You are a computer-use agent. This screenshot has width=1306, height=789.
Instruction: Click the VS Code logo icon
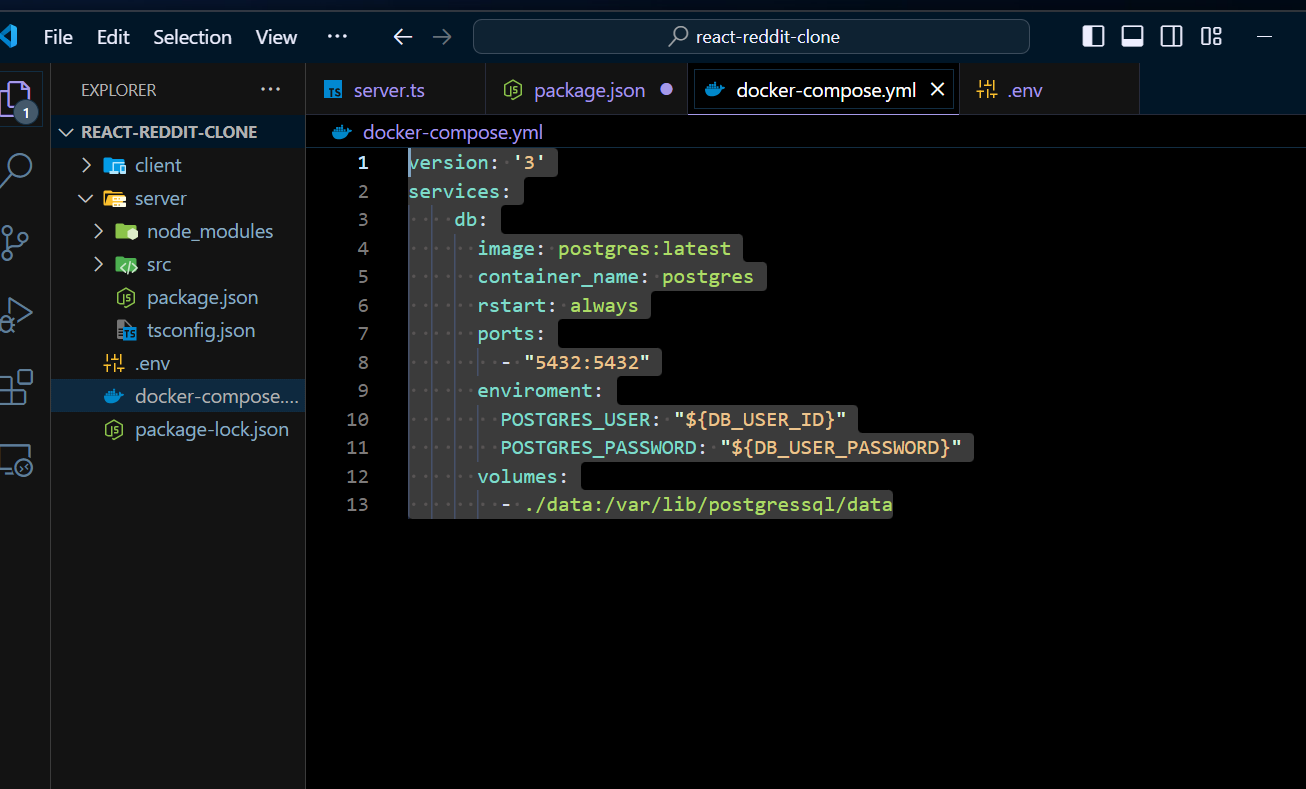tap(9, 37)
